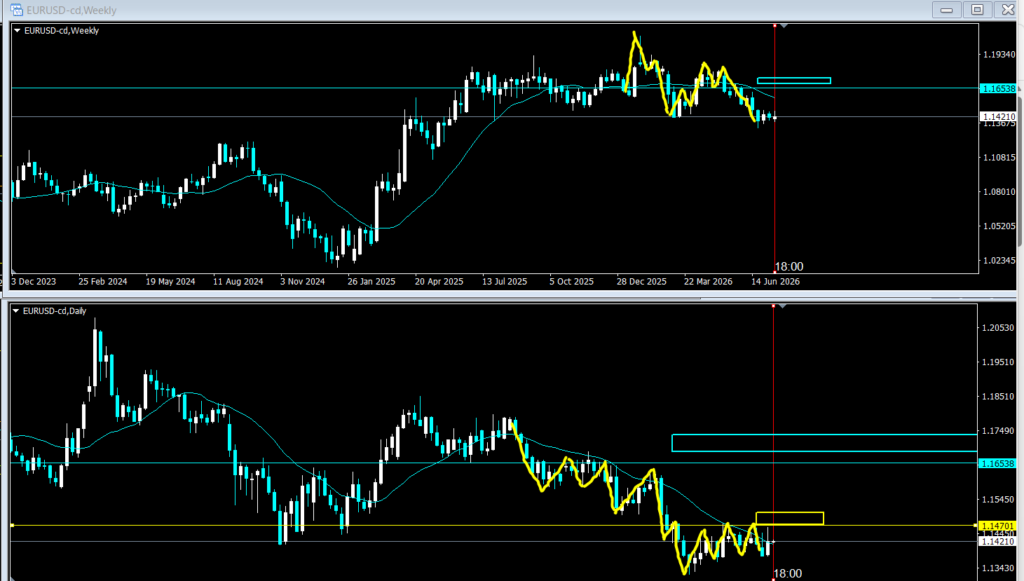This screenshot has width=1024, height=581.
Task: Expand the EURUSD-cd,Daily chart label triangle
Action: [16, 311]
